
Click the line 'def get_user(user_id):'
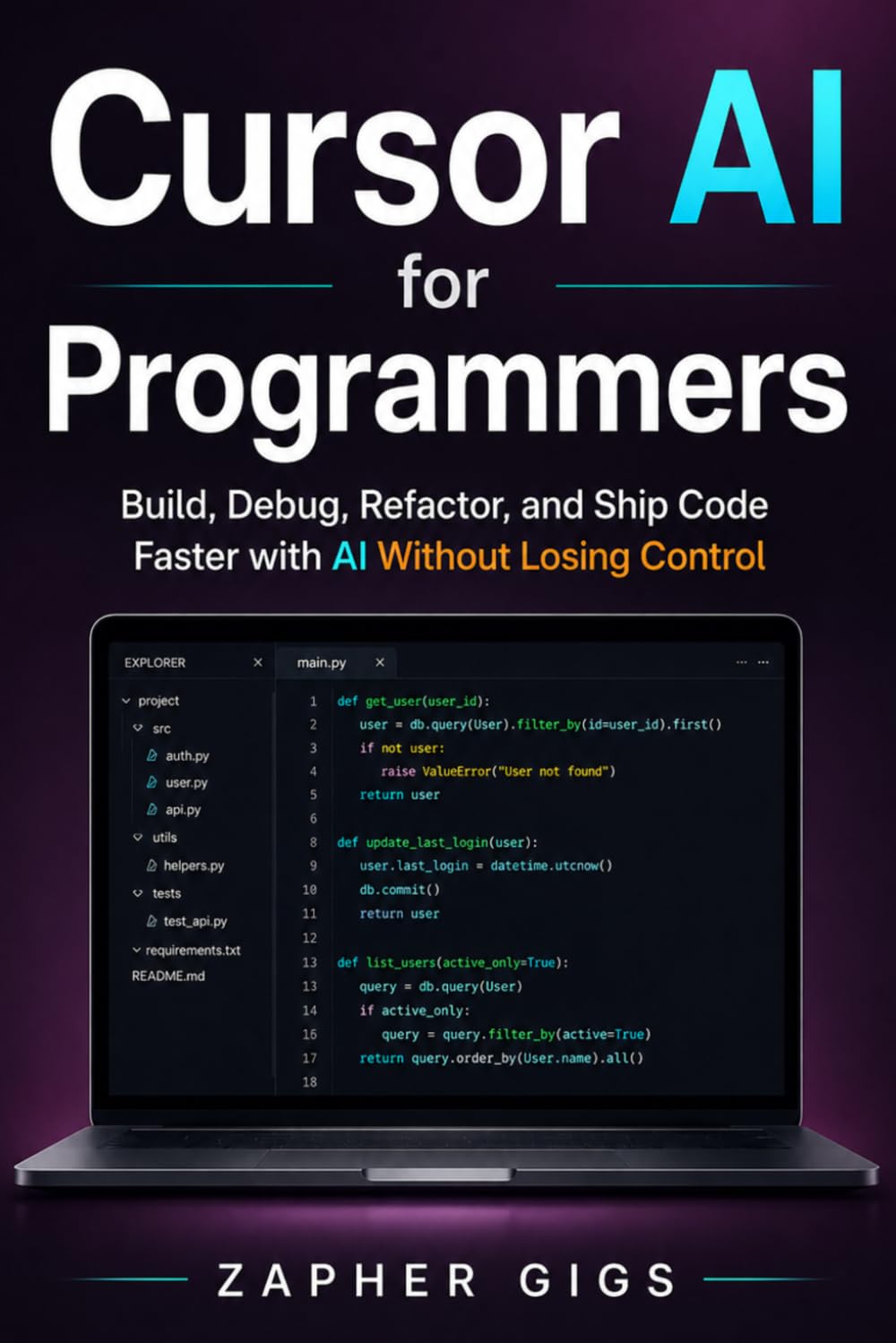coord(413,702)
